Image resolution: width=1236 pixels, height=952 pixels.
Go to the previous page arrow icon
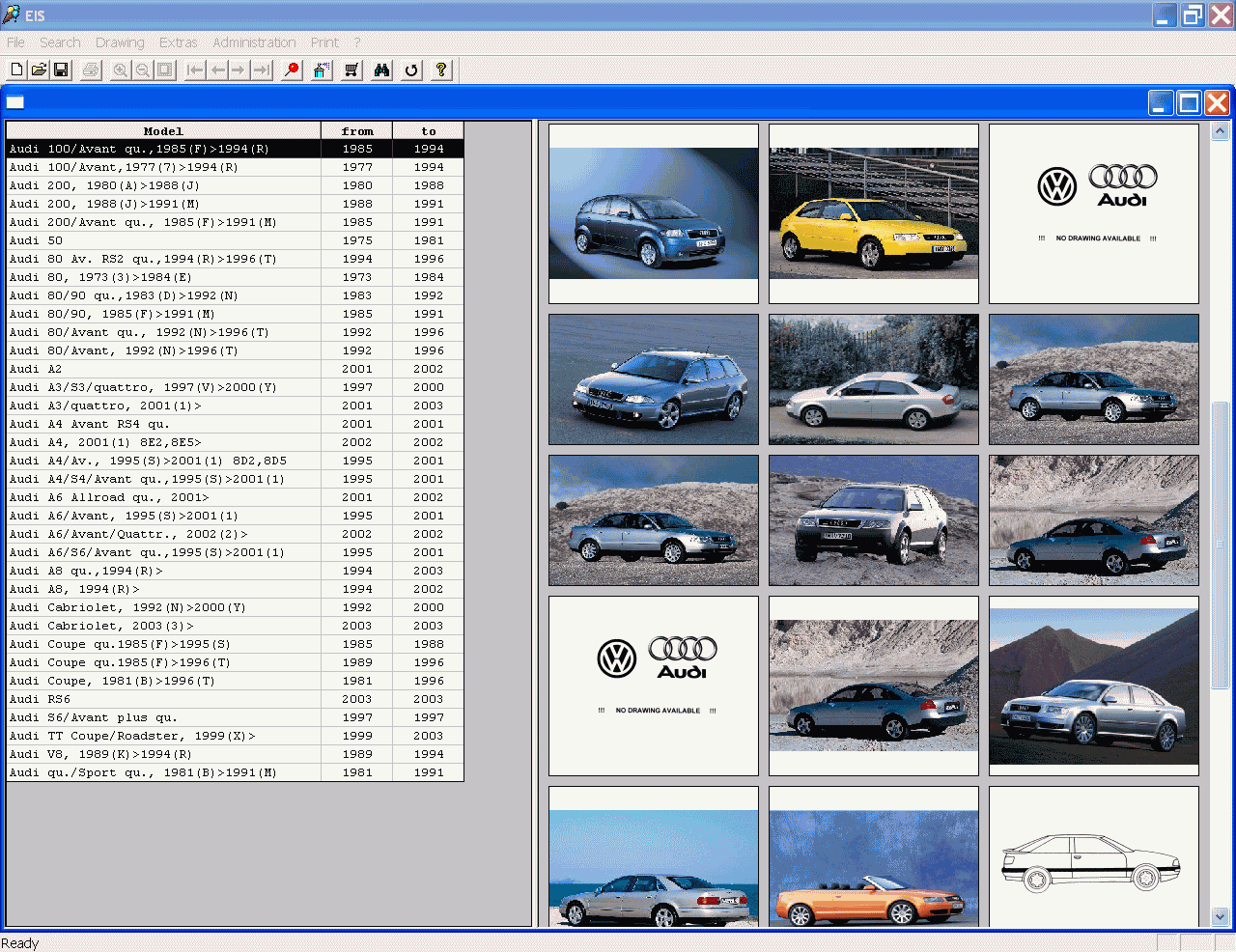[217, 70]
